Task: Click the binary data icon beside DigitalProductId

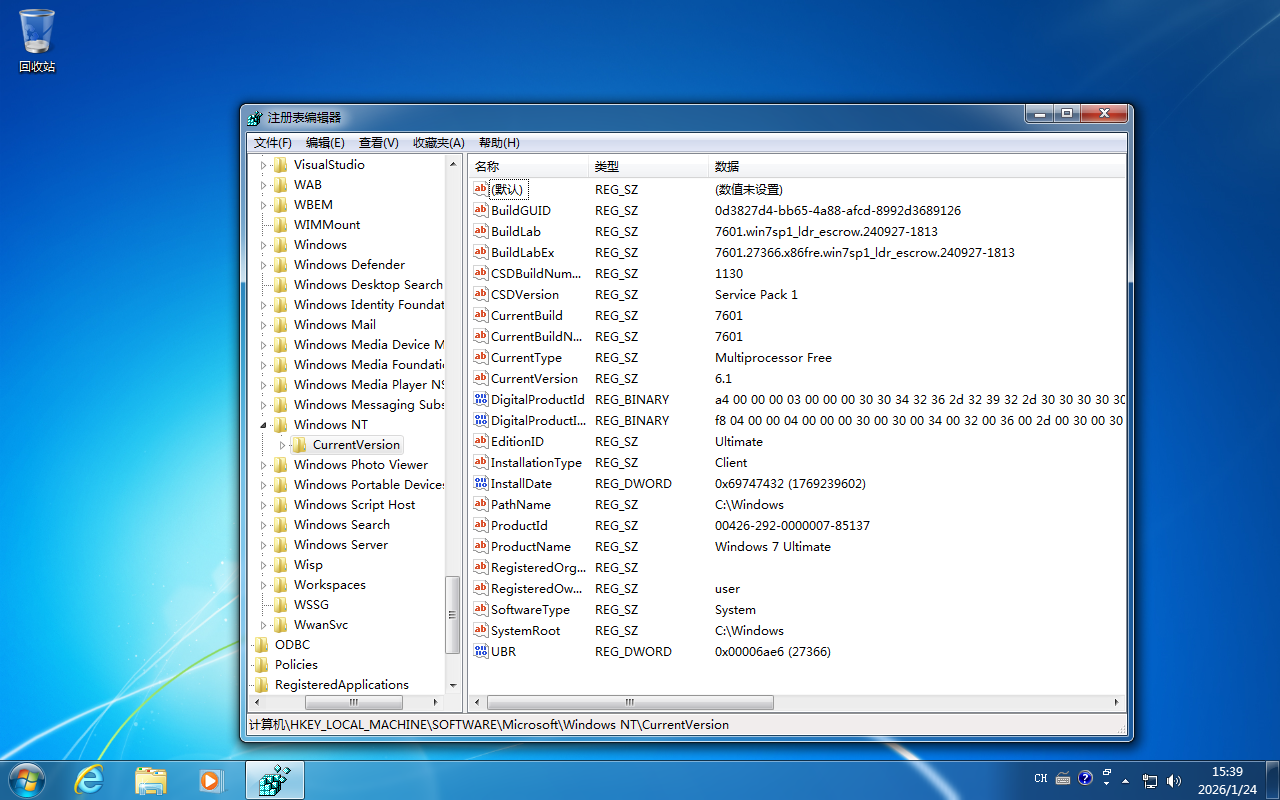Action: (479, 399)
